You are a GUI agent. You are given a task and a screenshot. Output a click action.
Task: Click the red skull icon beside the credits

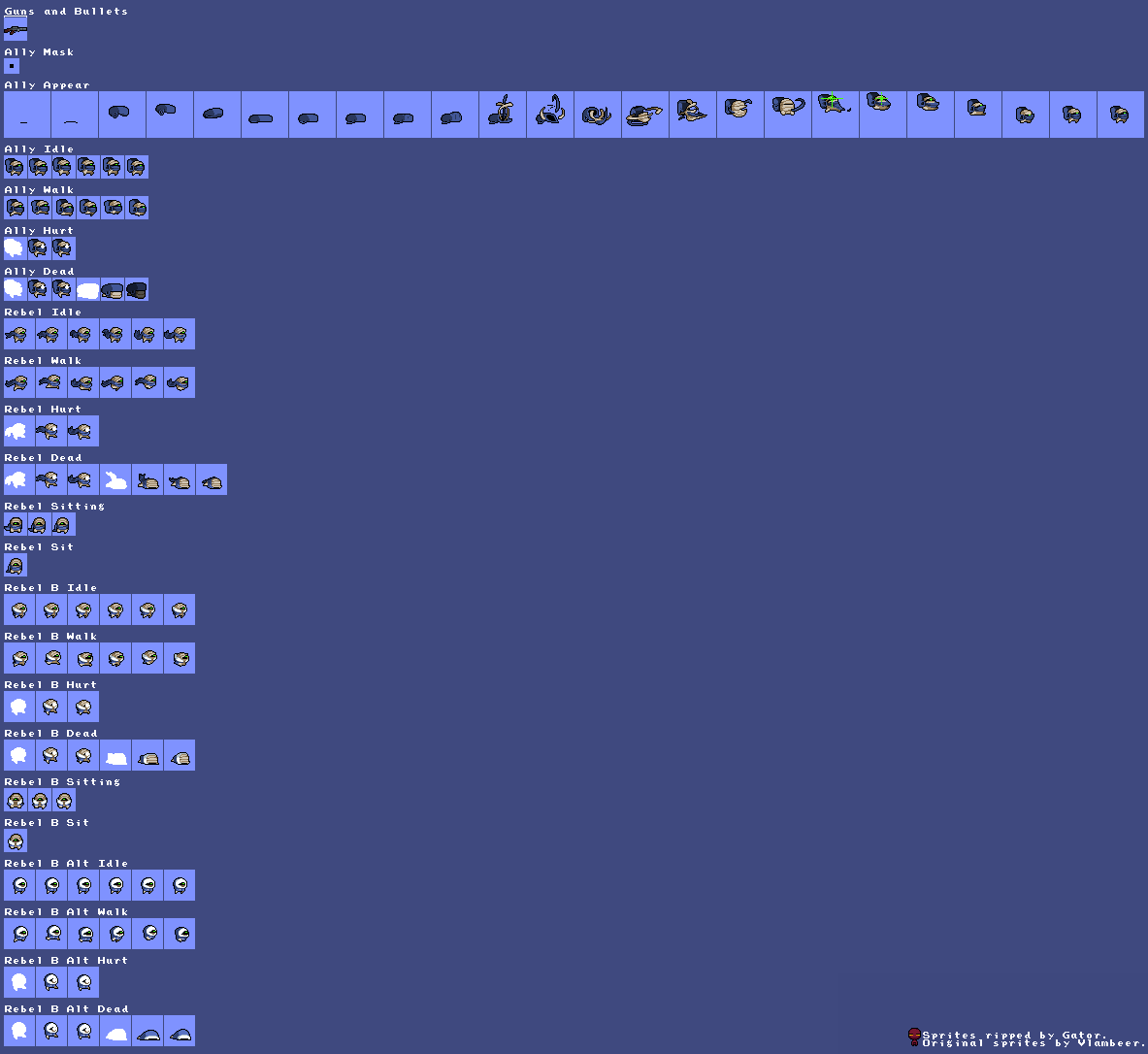point(914,1037)
